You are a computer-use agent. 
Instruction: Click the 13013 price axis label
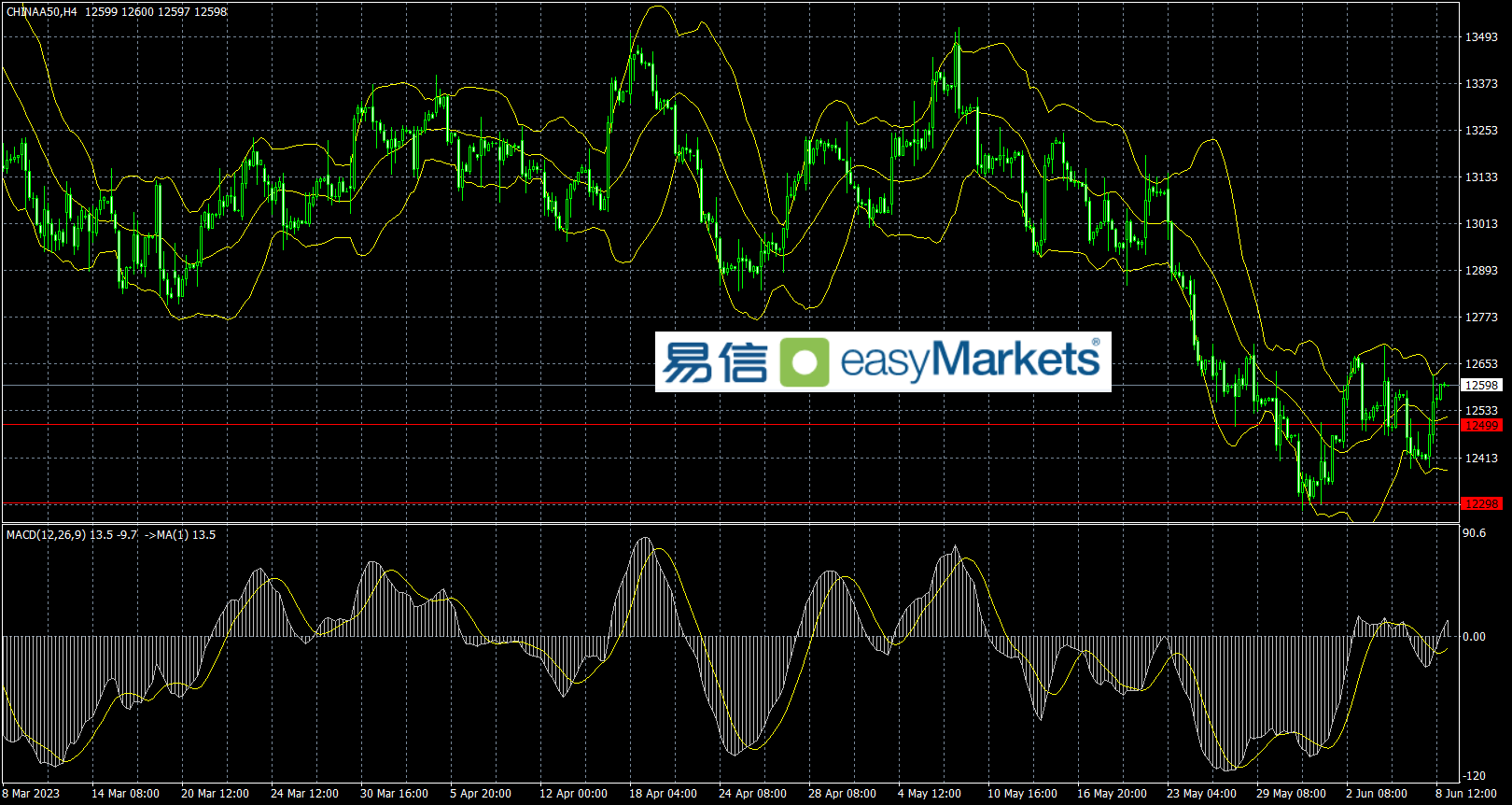coord(1481,224)
